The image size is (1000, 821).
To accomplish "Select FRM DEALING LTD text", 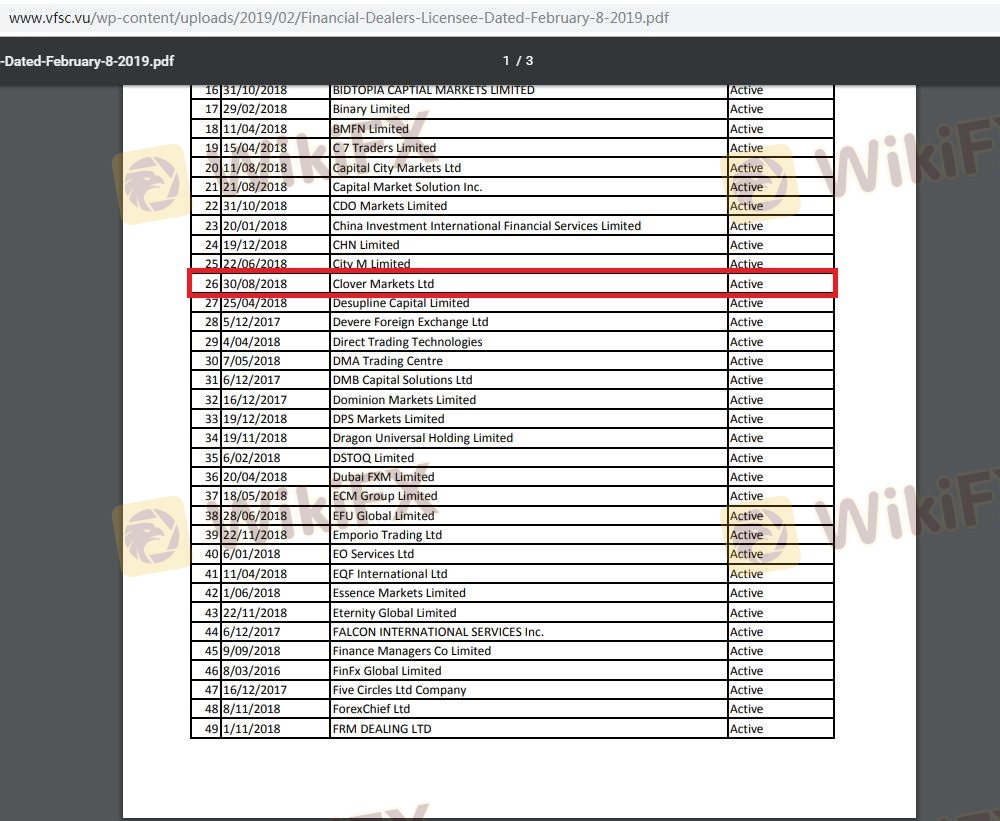I will pos(381,729).
